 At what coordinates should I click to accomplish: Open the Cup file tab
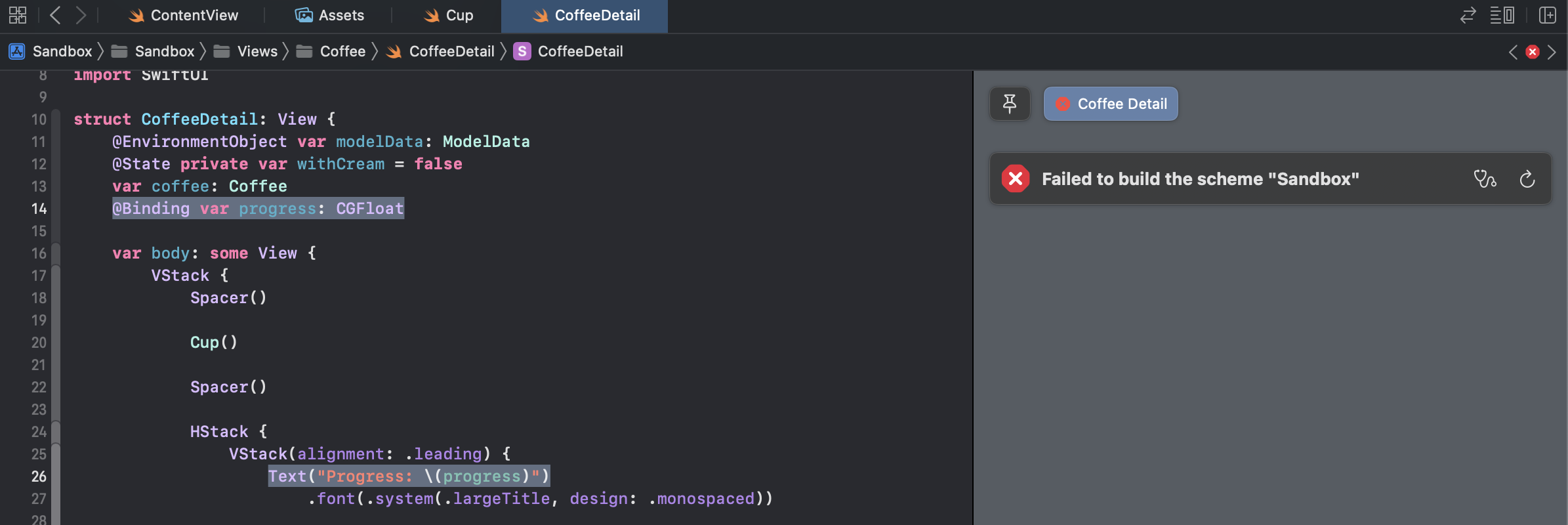click(449, 15)
